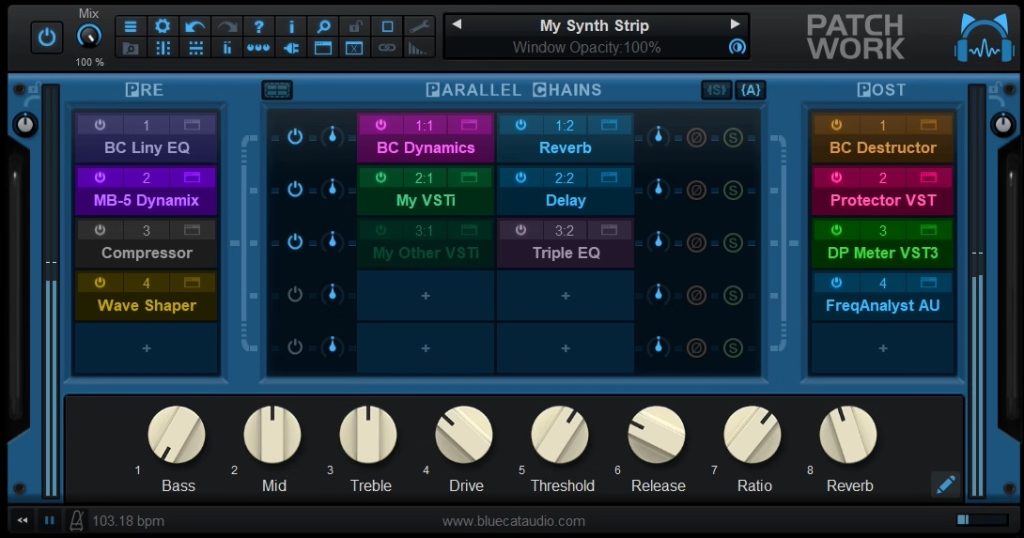Click the global settings gear icon
Screen dimensions: 1024x538
(x=162, y=26)
